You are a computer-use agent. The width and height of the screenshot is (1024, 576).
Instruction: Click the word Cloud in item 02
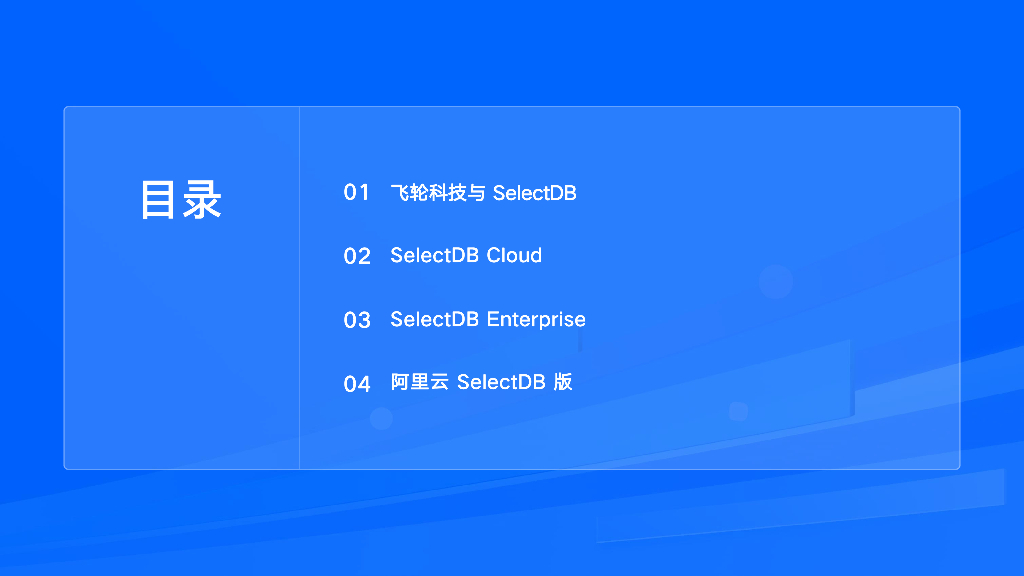(514, 255)
